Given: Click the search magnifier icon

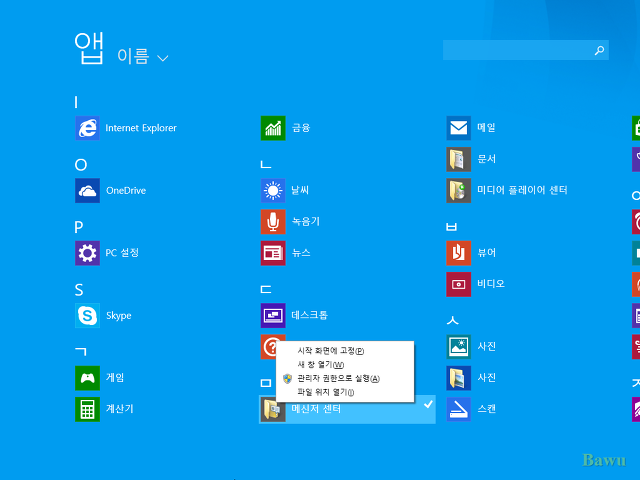Looking at the screenshot, I should point(599,50).
